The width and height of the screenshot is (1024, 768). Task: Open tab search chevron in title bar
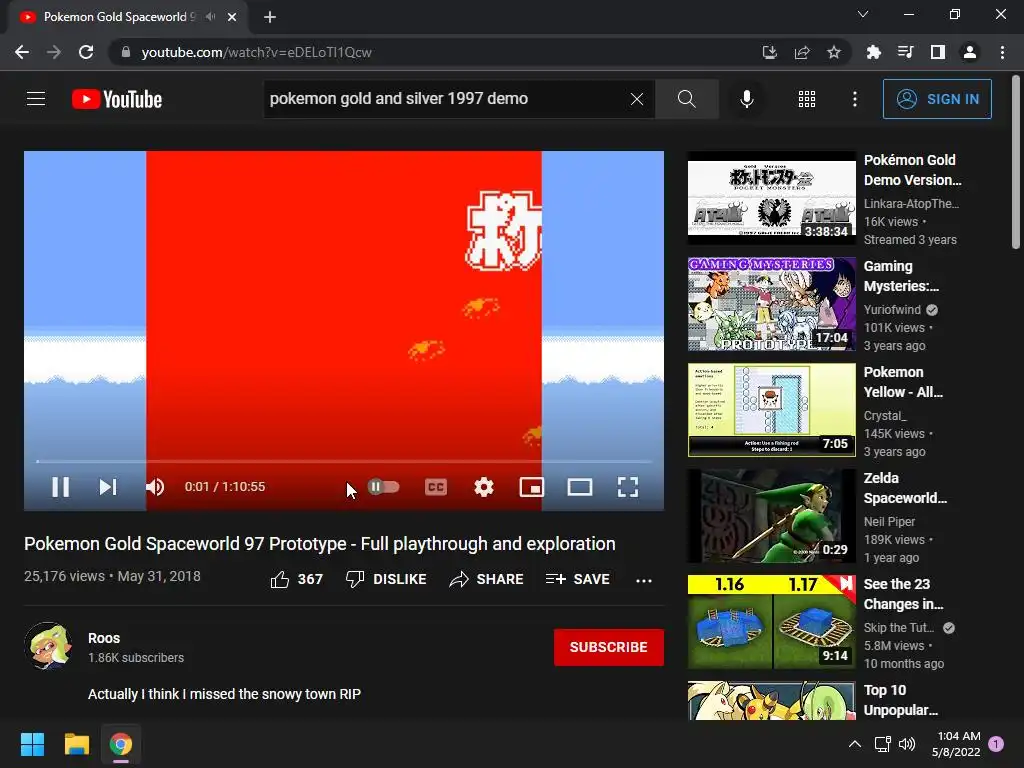click(x=863, y=14)
